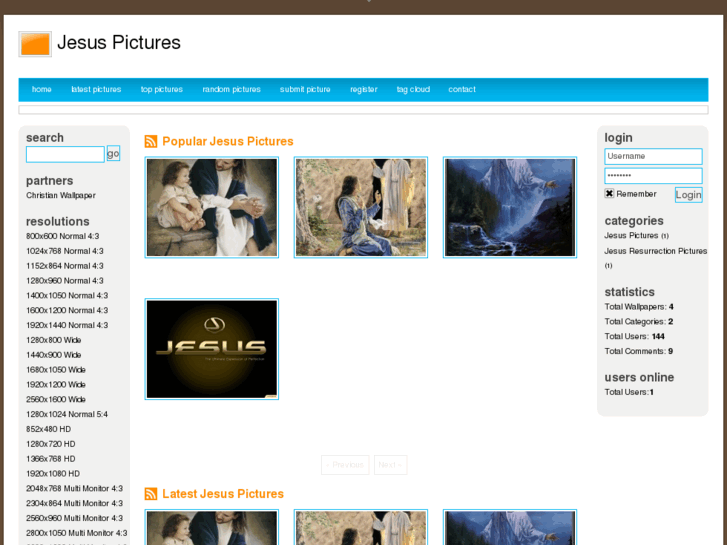Screen dimensions: 727x545
Task: Open the contact menu item
Action: [x=462, y=89]
